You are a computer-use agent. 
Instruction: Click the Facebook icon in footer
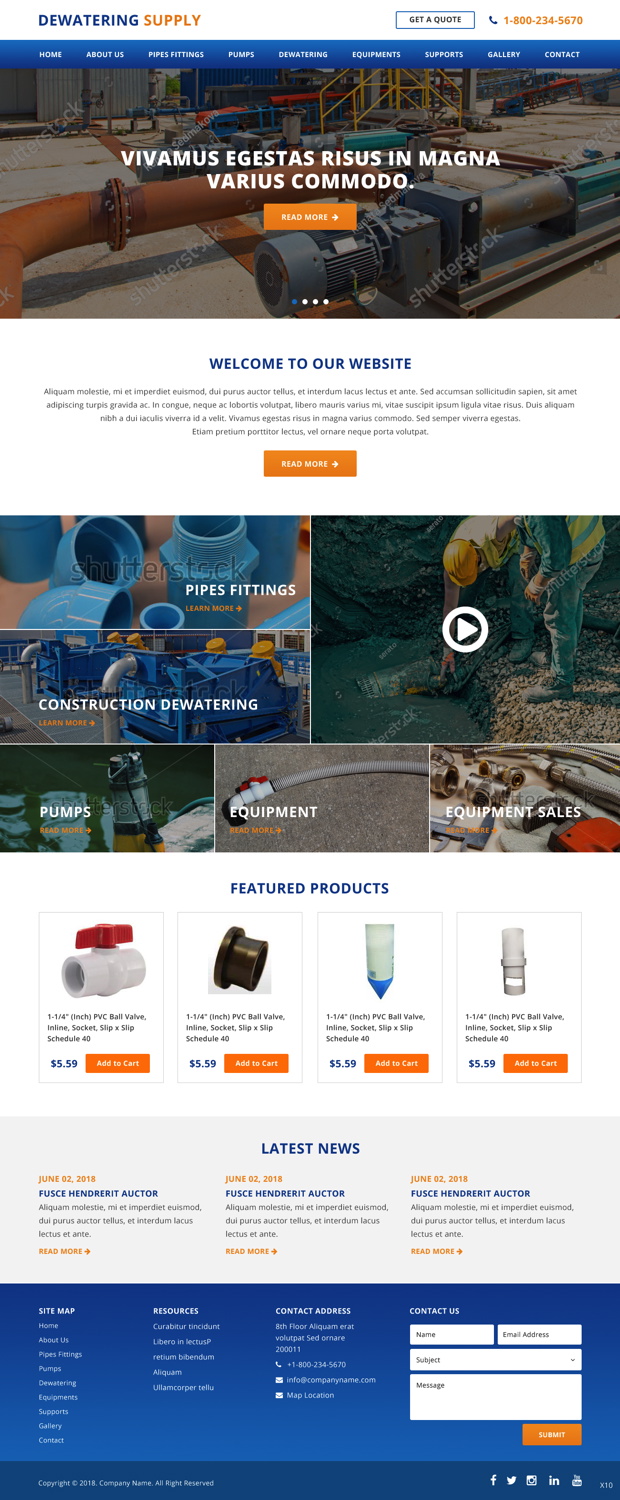tap(493, 1480)
